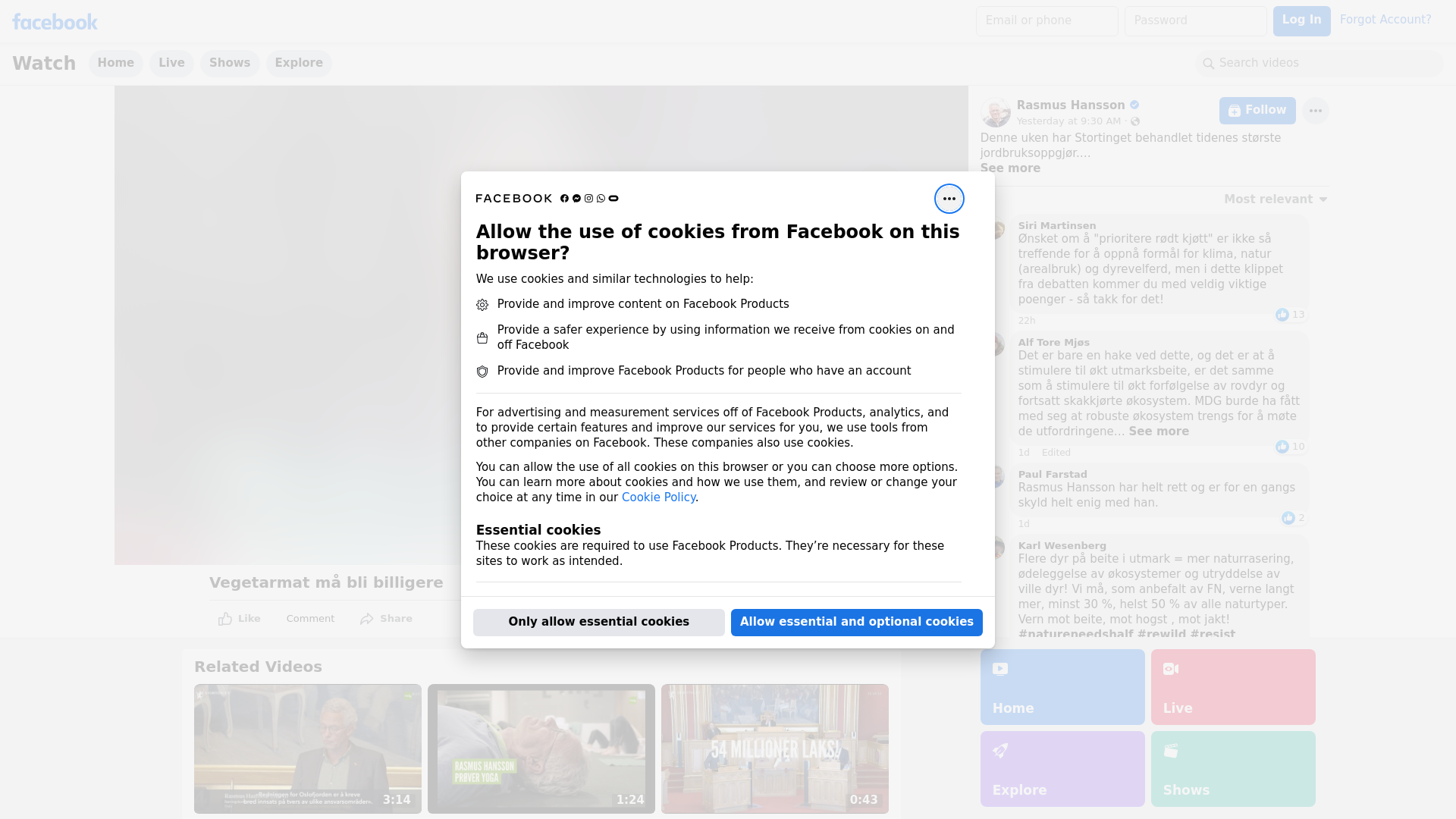Expand post description with See more
The width and height of the screenshot is (1456, 819).
click(1010, 168)
